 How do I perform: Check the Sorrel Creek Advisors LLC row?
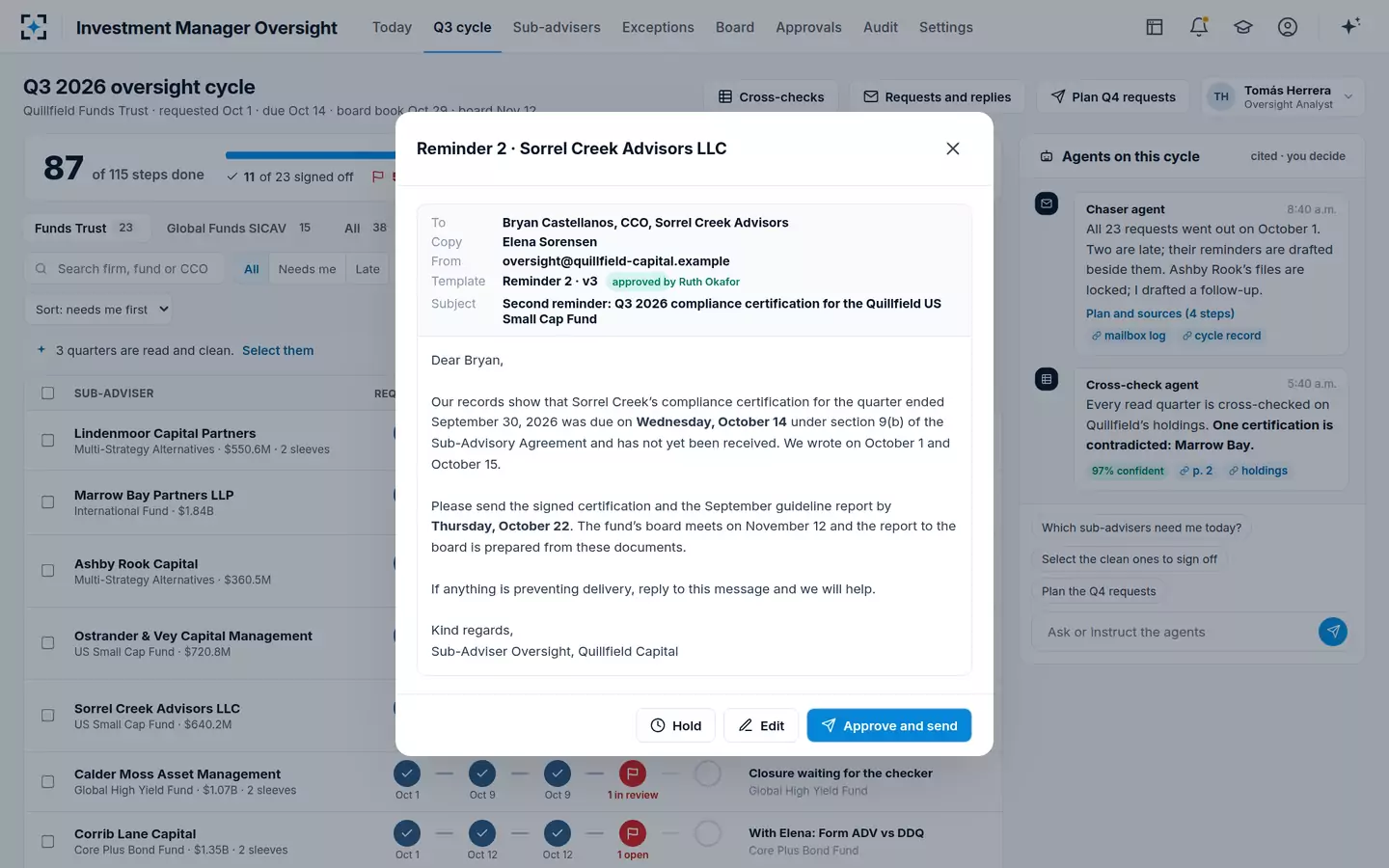pos(47,716)
